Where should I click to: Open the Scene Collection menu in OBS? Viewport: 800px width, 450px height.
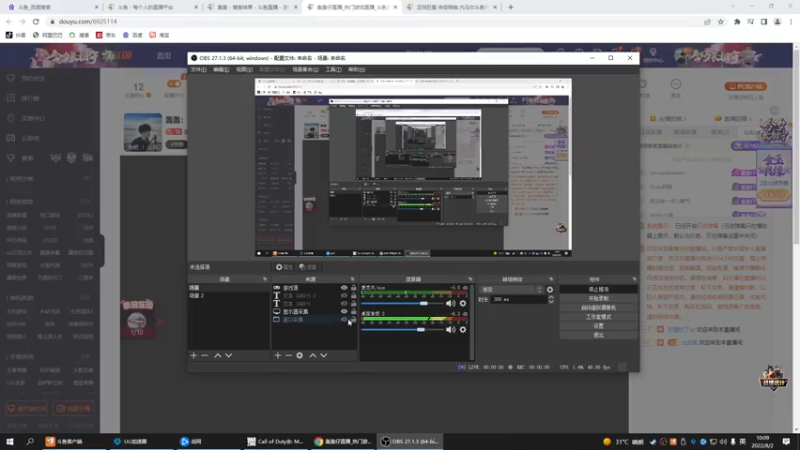tap(305, 69)
